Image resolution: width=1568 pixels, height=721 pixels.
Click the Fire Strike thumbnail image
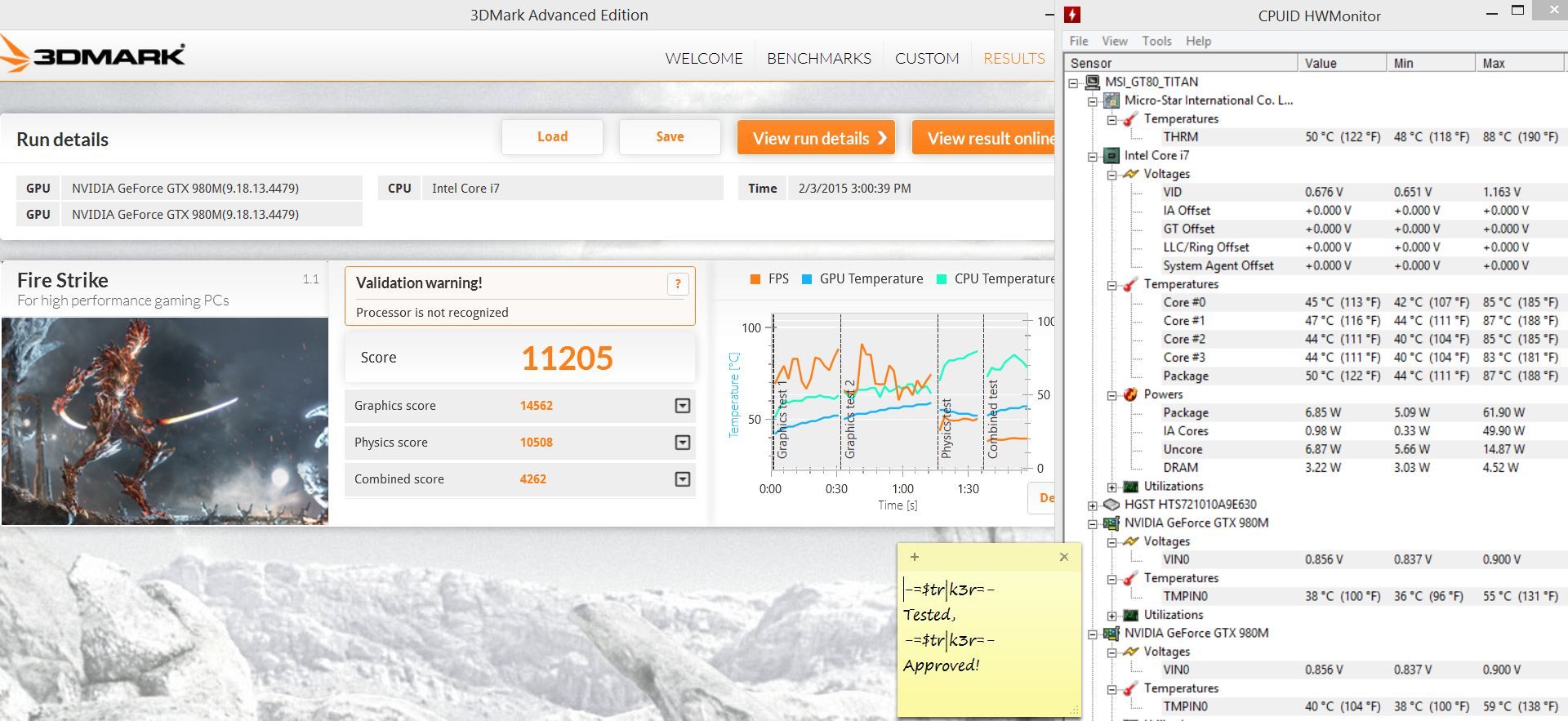click(165, 421)
